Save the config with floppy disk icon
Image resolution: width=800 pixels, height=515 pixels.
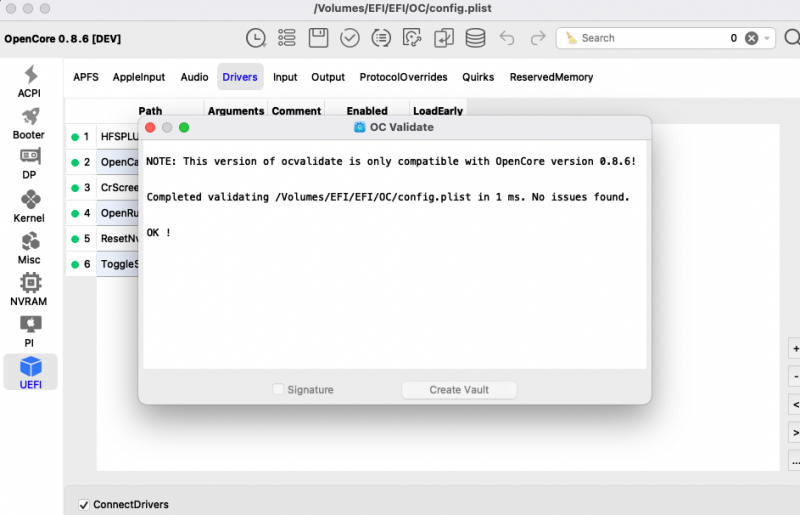point(318,38)
